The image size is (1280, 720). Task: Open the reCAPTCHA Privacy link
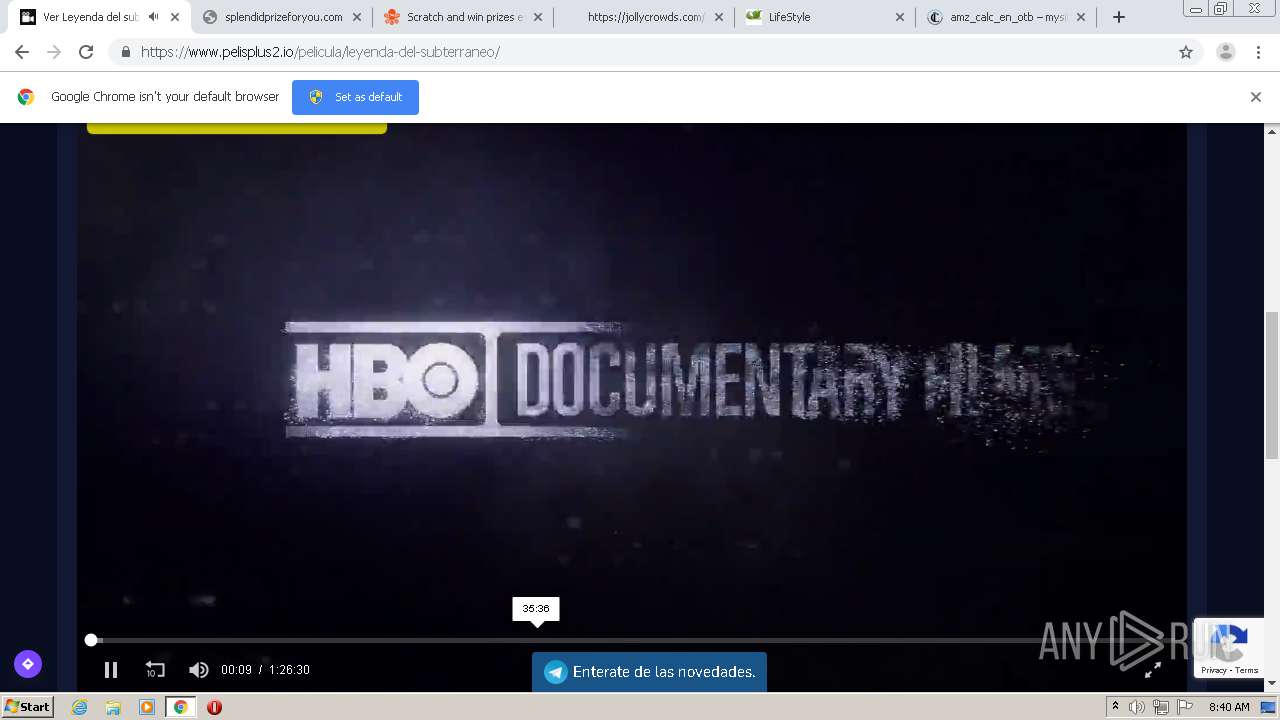point(1214,670)
